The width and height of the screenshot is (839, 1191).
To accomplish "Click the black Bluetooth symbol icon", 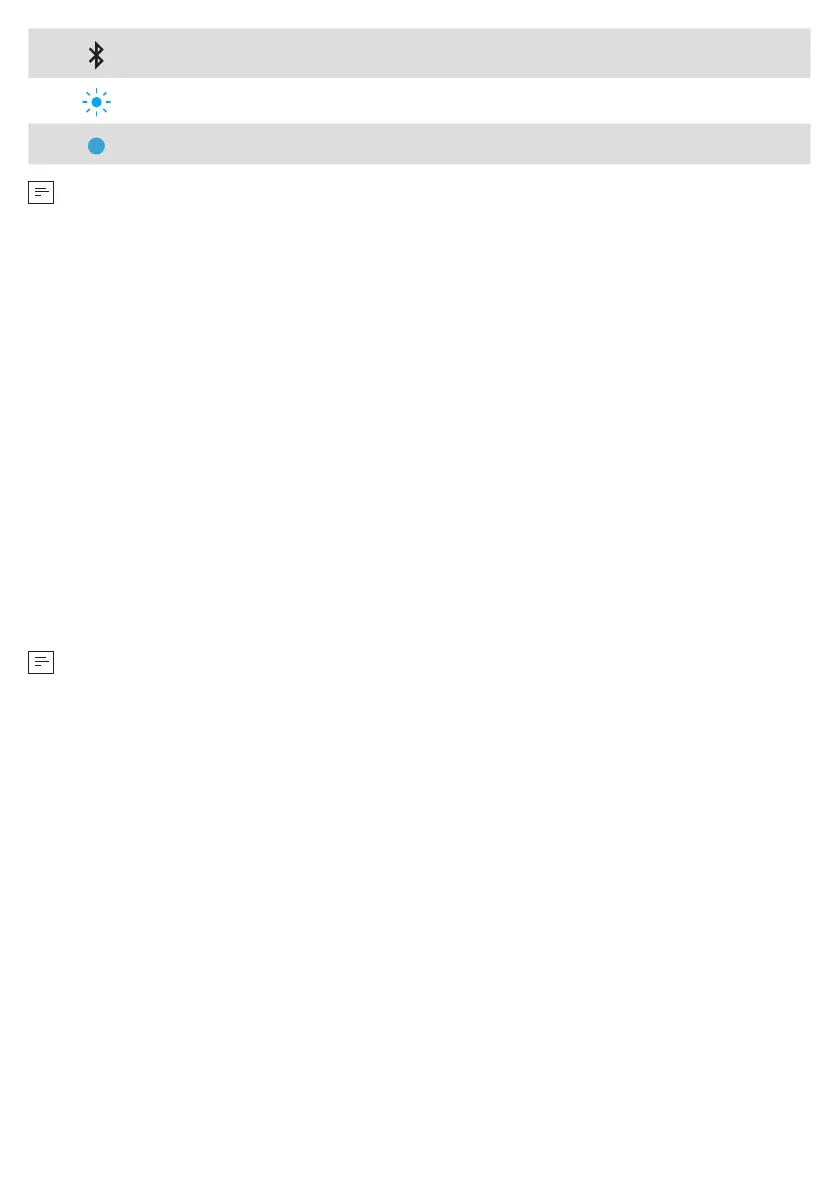I will point(96,55).
